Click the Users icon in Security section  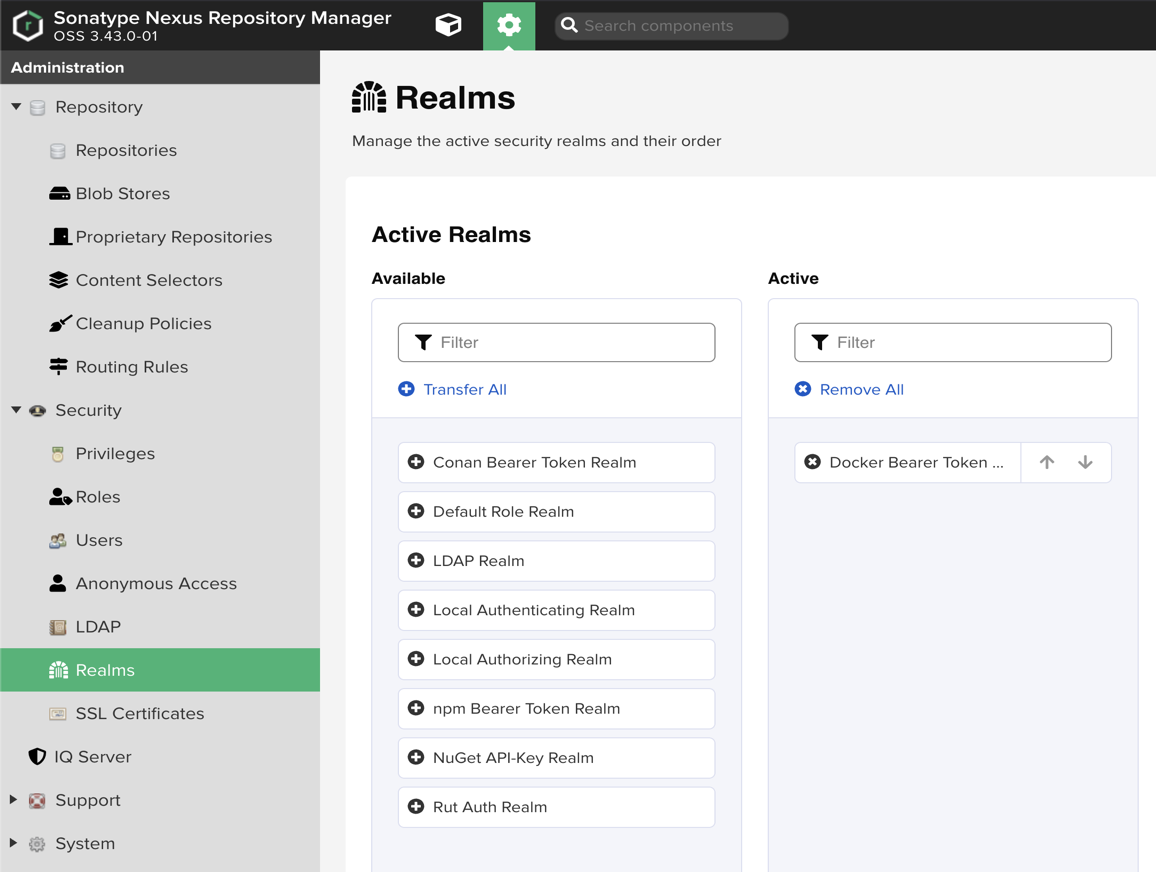click(x=58, y=540)
